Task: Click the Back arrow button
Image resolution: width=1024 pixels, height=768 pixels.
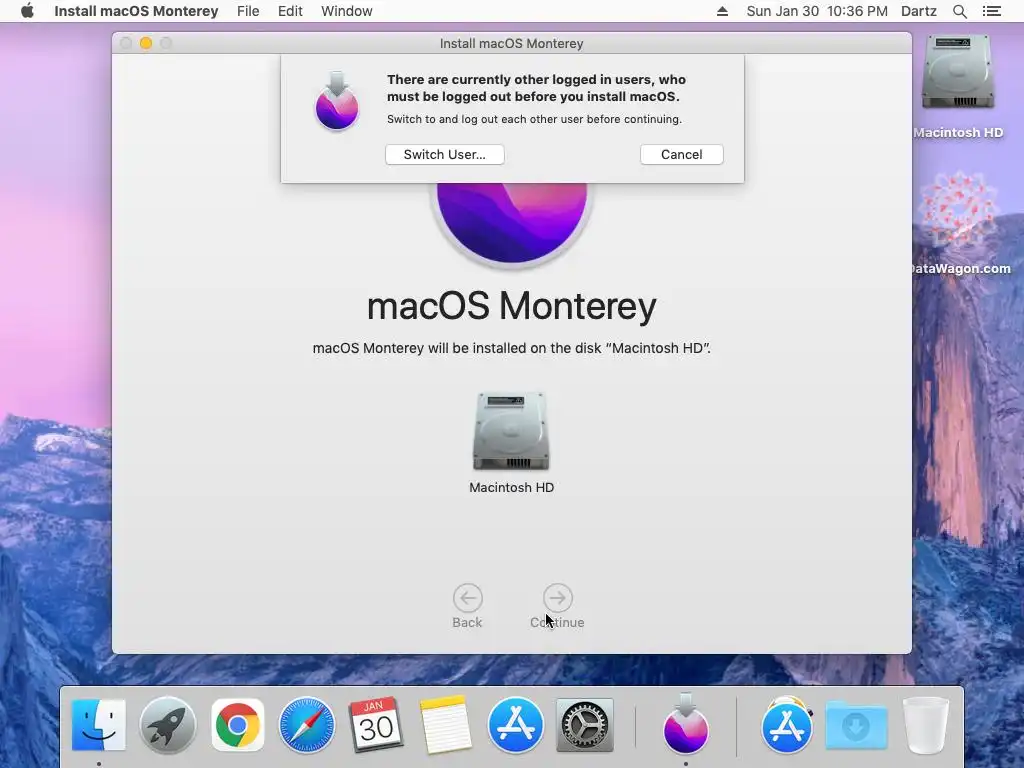Action: (x=468, y=598)
